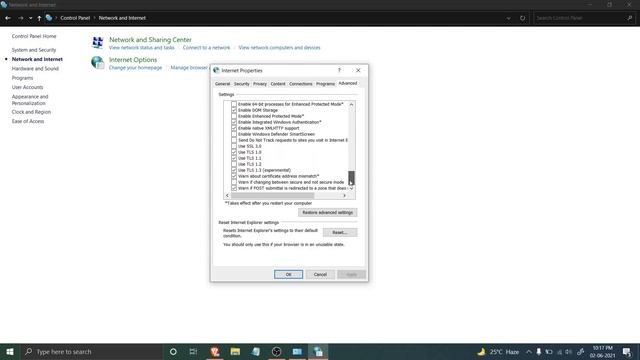Image resolution: width=640 pixels, height=360 pixels.
Task: Toggle Use TLS 1.1 checkbox
Action: click(234, 158)
